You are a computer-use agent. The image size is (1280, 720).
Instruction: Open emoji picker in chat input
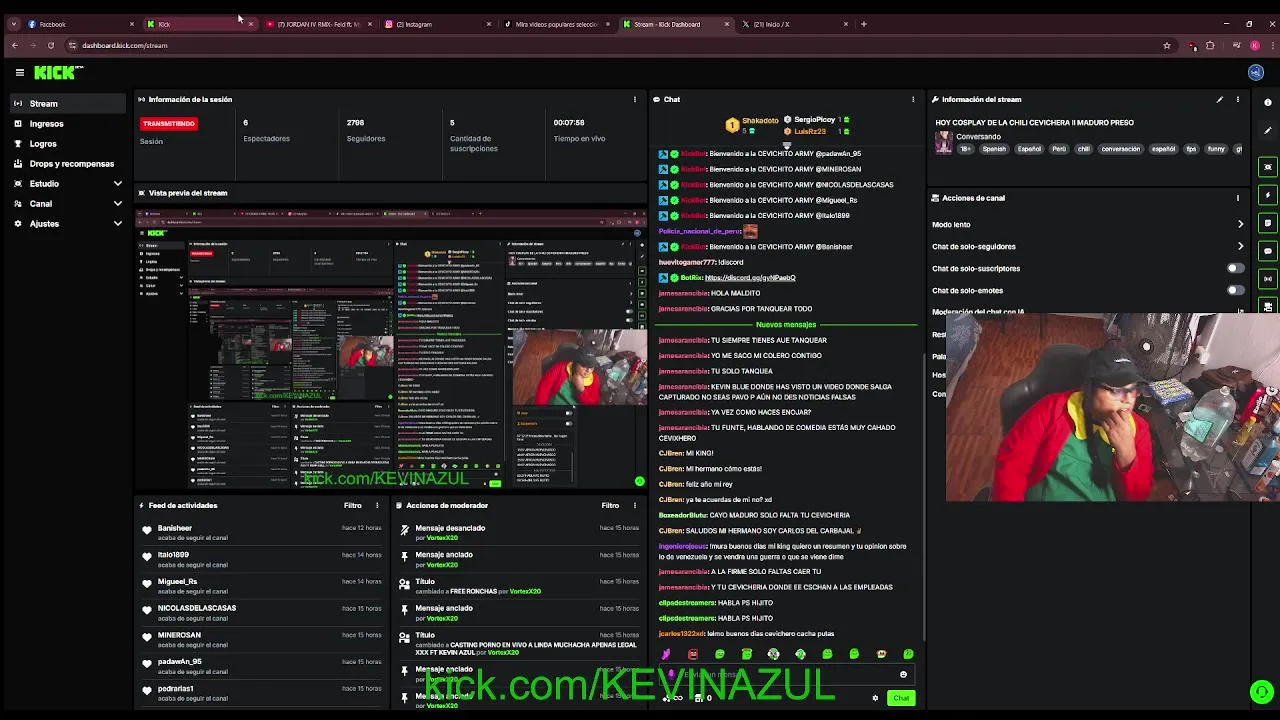click(903, 675)
